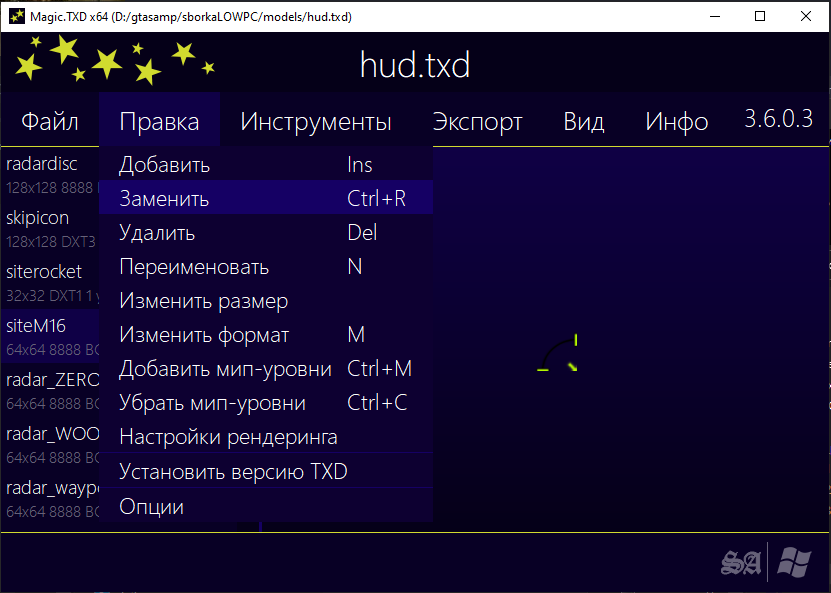The height and width of the screenshot is (593, 831).
Task: Select Удалить to delete the texture
Action: (157, 233)
